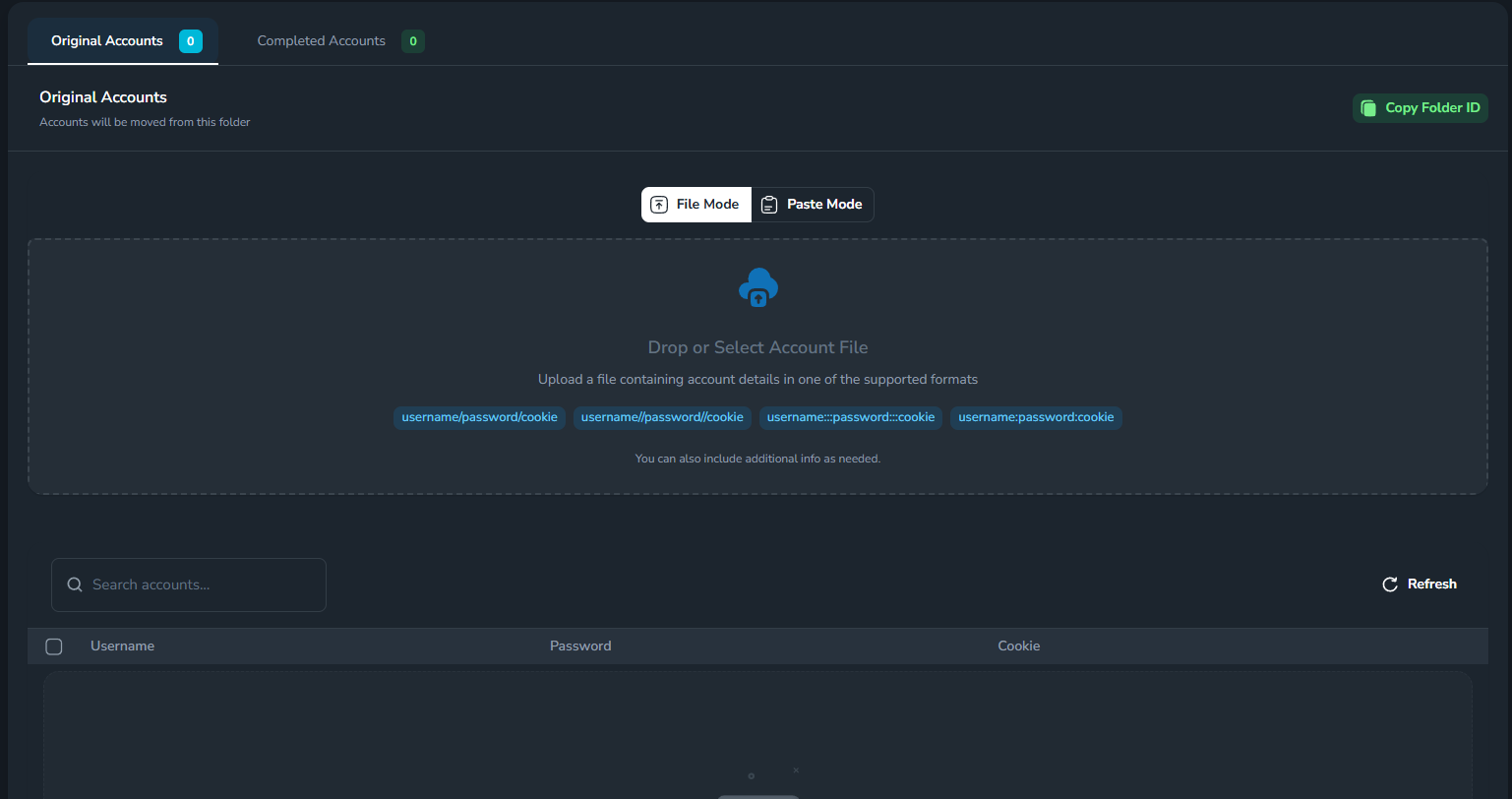Switch to Paste Mode

pyautogui.click(x=813, y=205)
